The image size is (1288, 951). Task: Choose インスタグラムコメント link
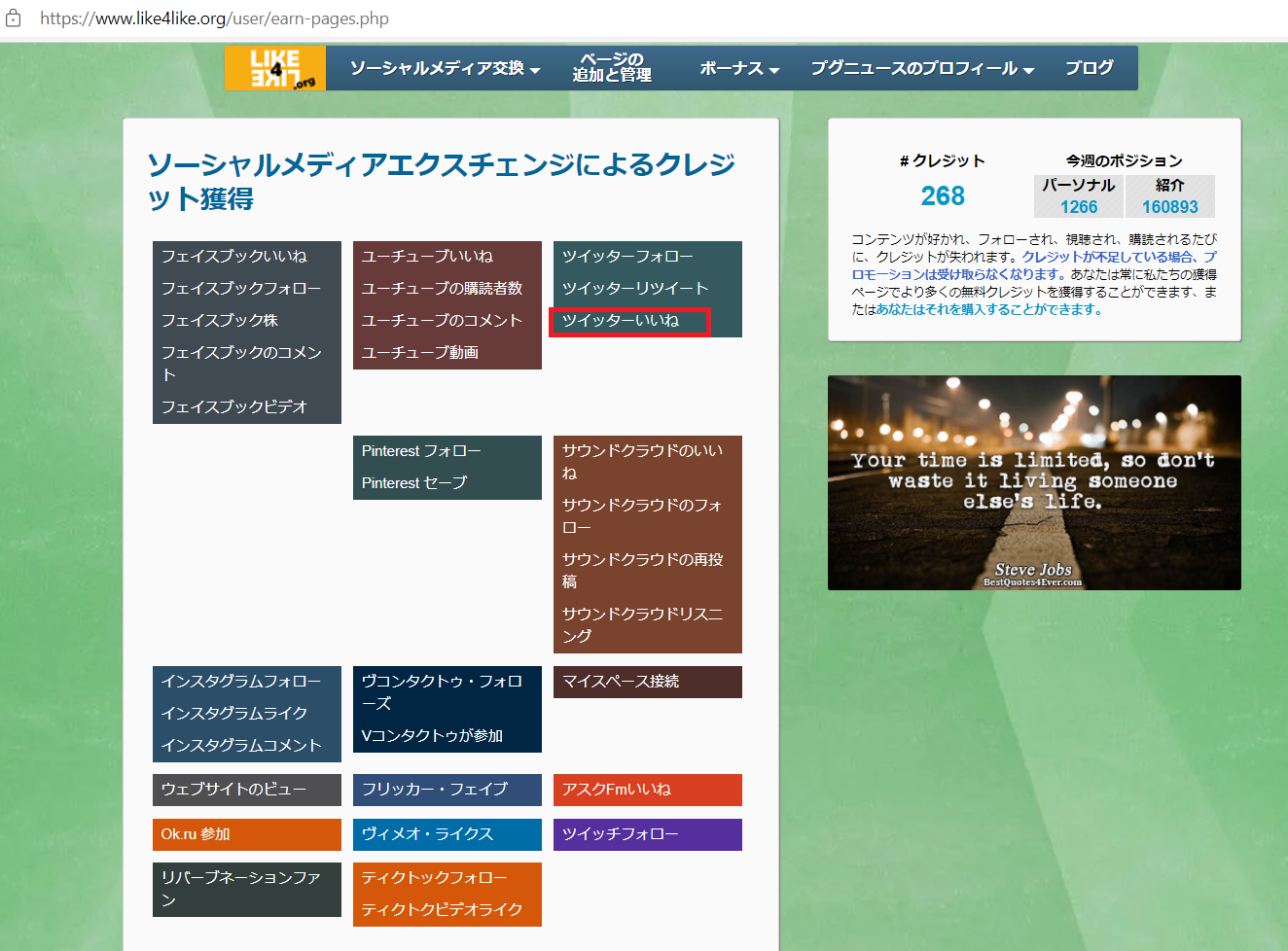point(241,745)
